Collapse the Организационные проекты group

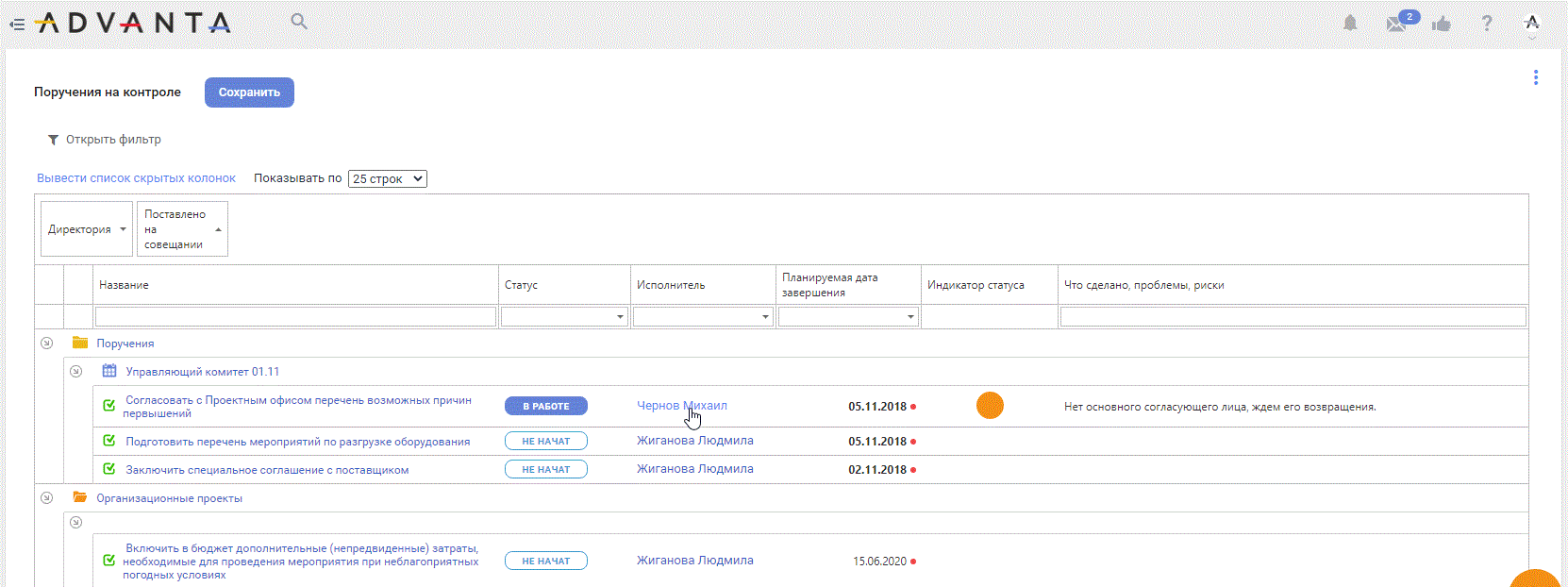46,497
